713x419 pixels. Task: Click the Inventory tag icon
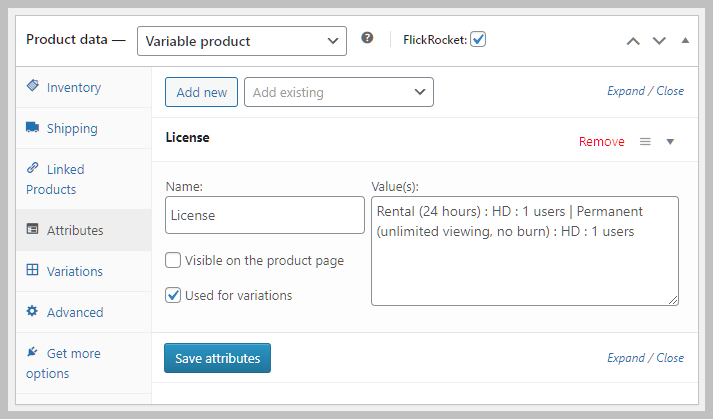pyautogui.click(x=33, y=87)
